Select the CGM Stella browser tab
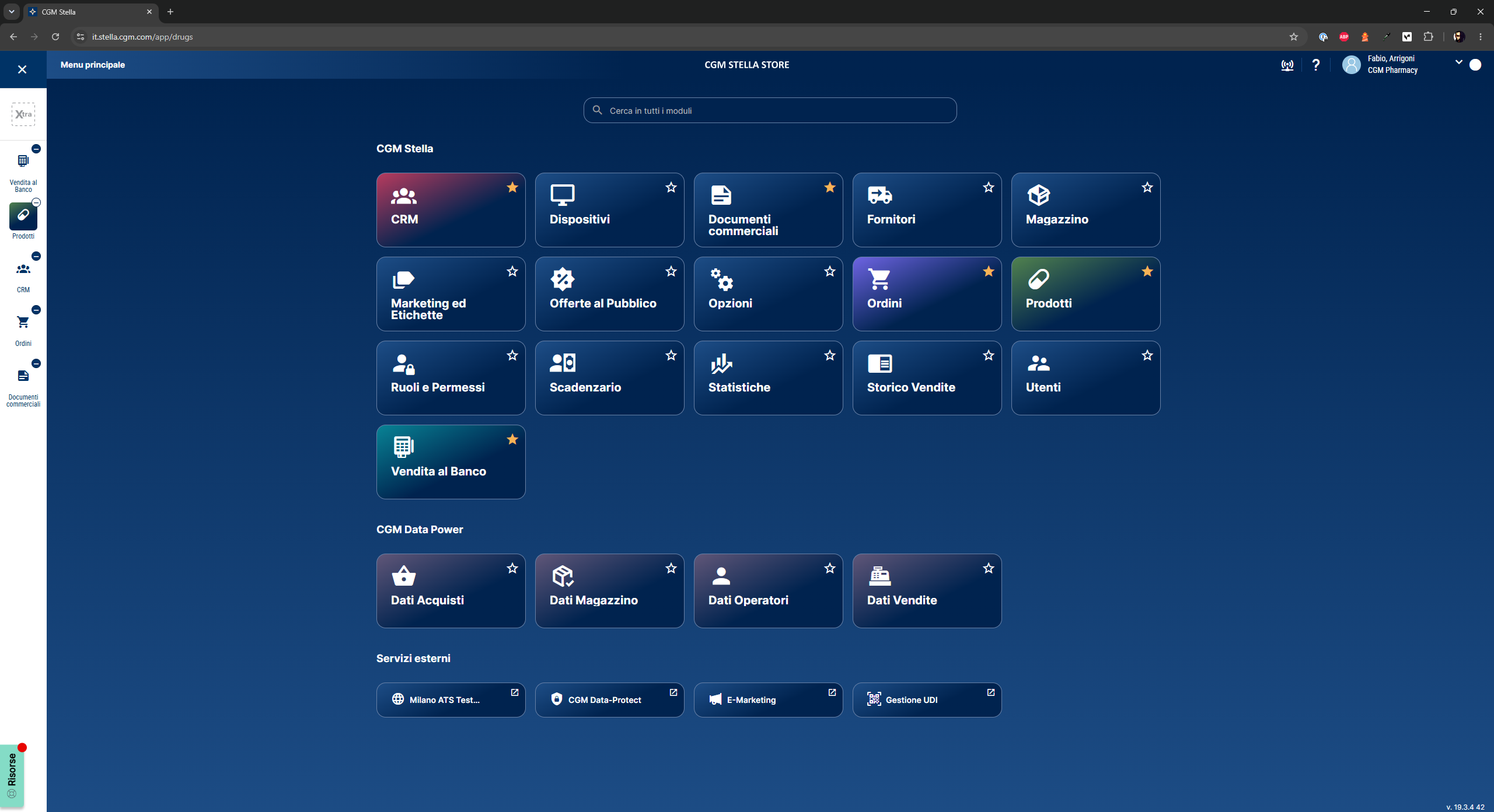The height and width of the screenshot is (812, 1494). (90, 12)
